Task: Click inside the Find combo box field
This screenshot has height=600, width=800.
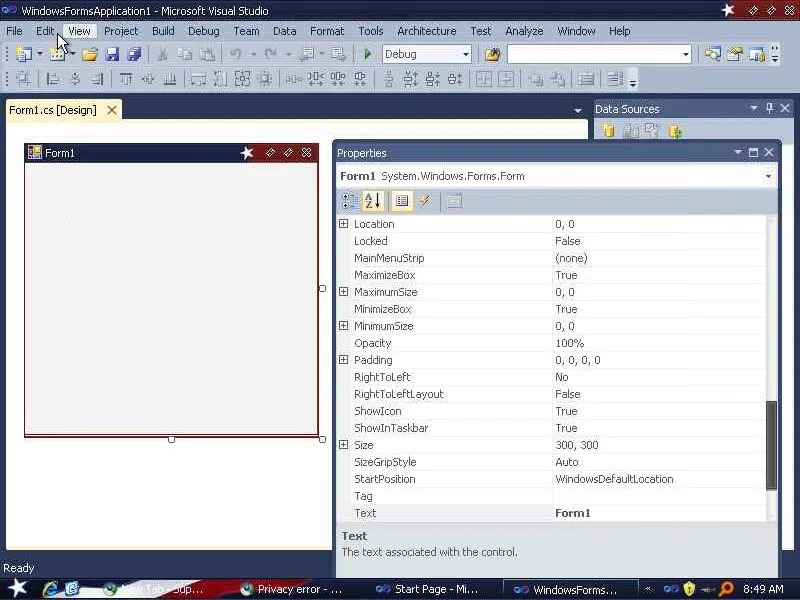Action: click(594, 55)
